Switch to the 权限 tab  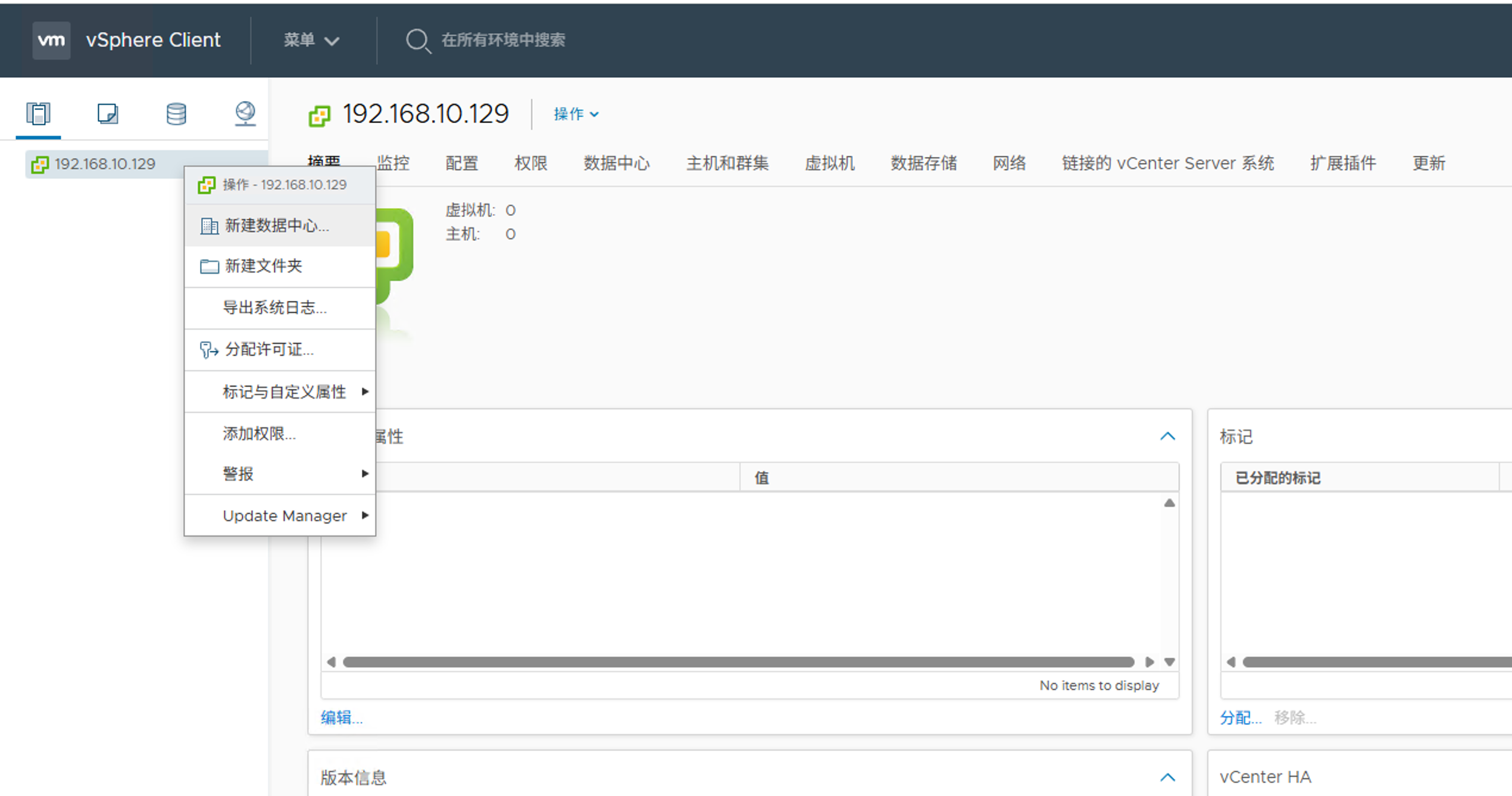(531, 163)
